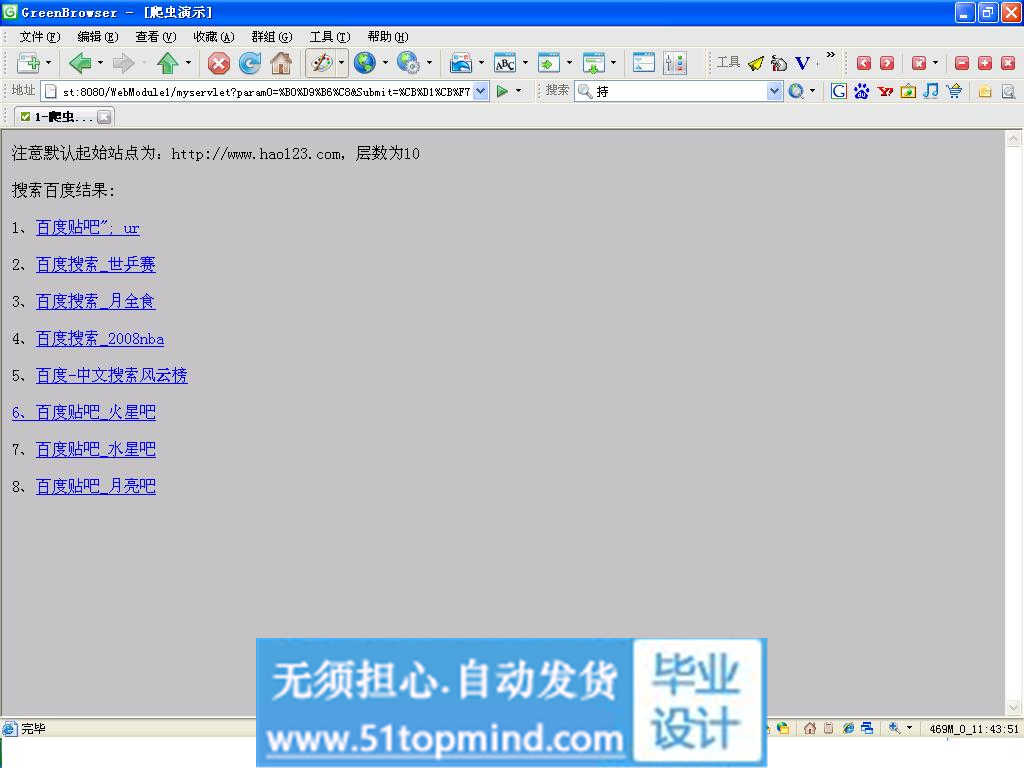Click the yellow paper plane icon
The width and height of the screenshot is (1024, 768).
tap(756, 63)
